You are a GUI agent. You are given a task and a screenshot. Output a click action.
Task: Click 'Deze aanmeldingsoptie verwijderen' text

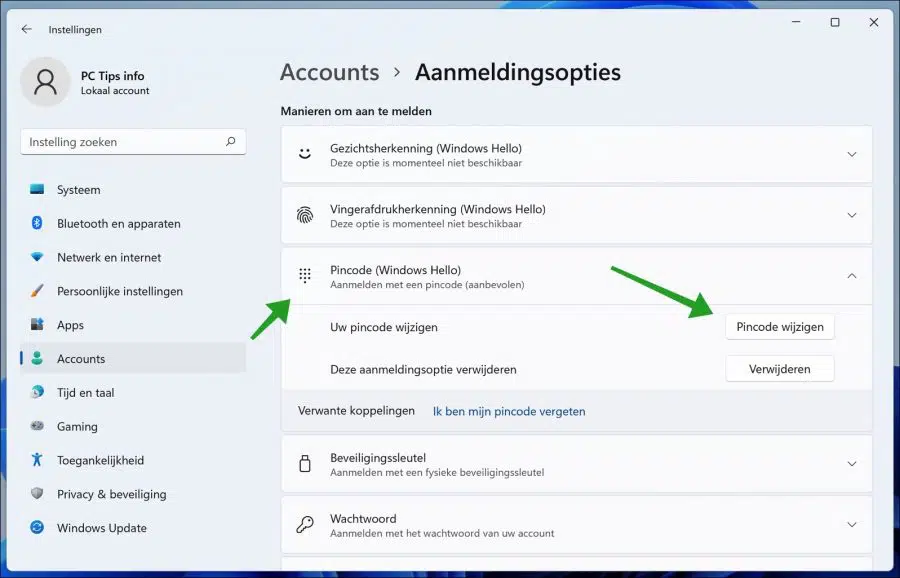(x=424, y=370)
